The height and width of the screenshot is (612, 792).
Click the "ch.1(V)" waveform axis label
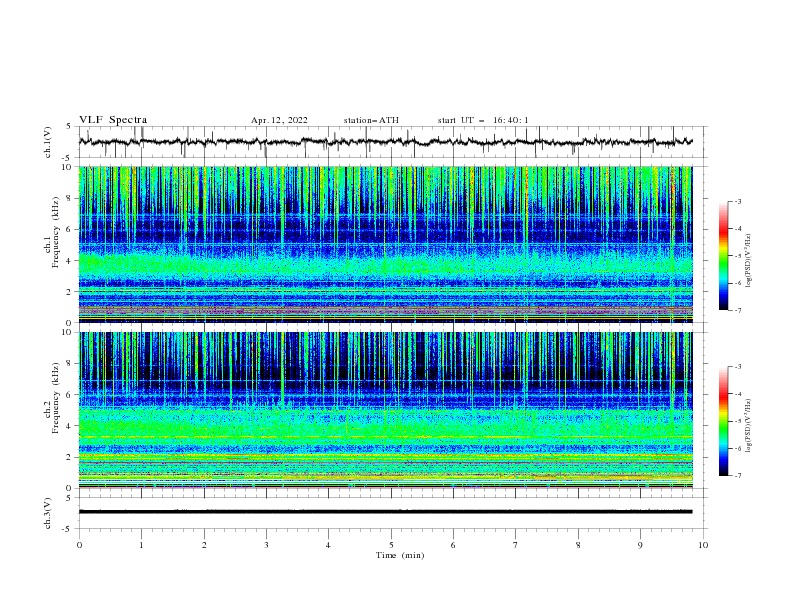pos(48,142)
